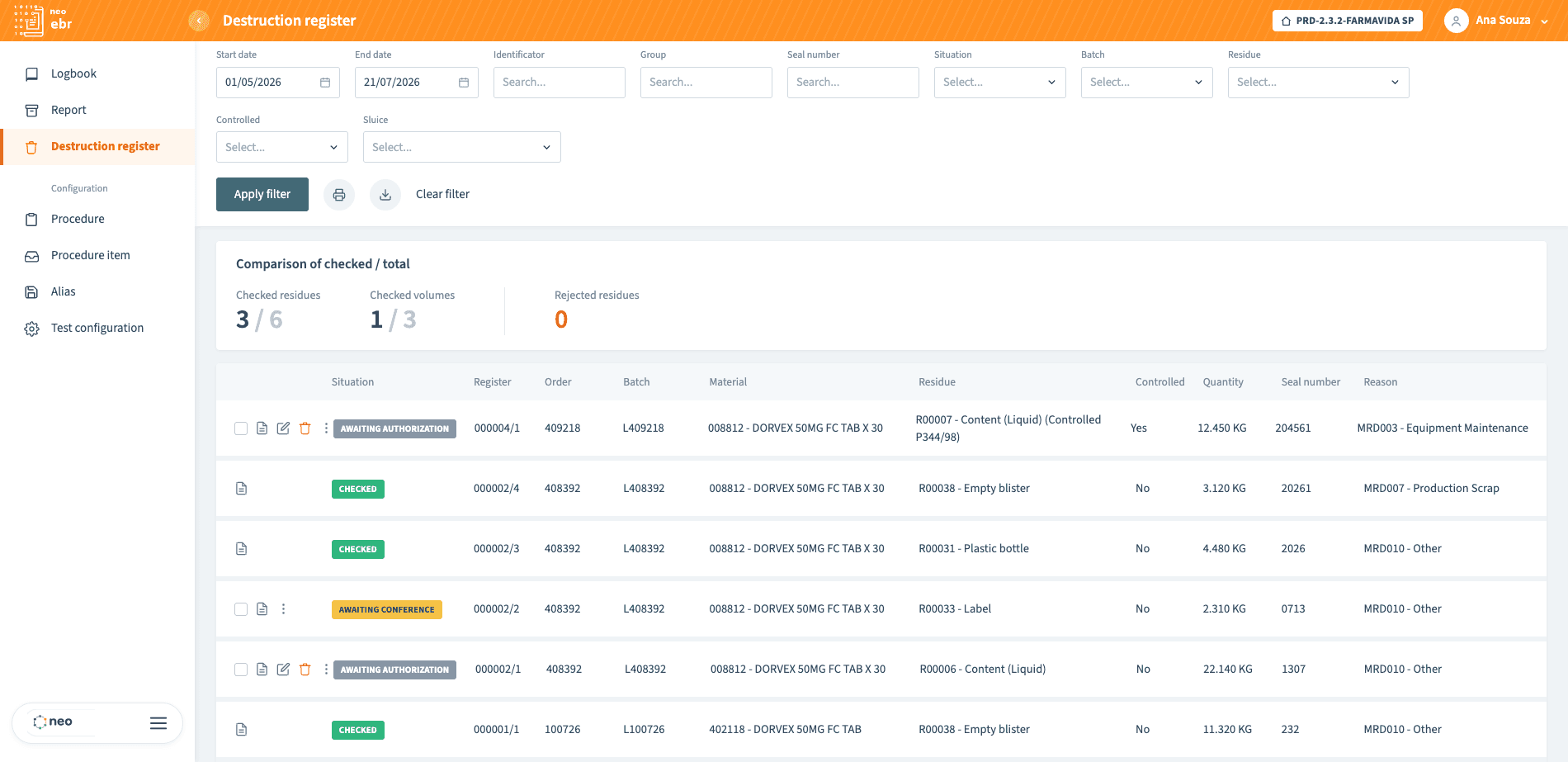View document of register 000001/1
Screen dimensions: 1568x762
[x=241, y=730]
